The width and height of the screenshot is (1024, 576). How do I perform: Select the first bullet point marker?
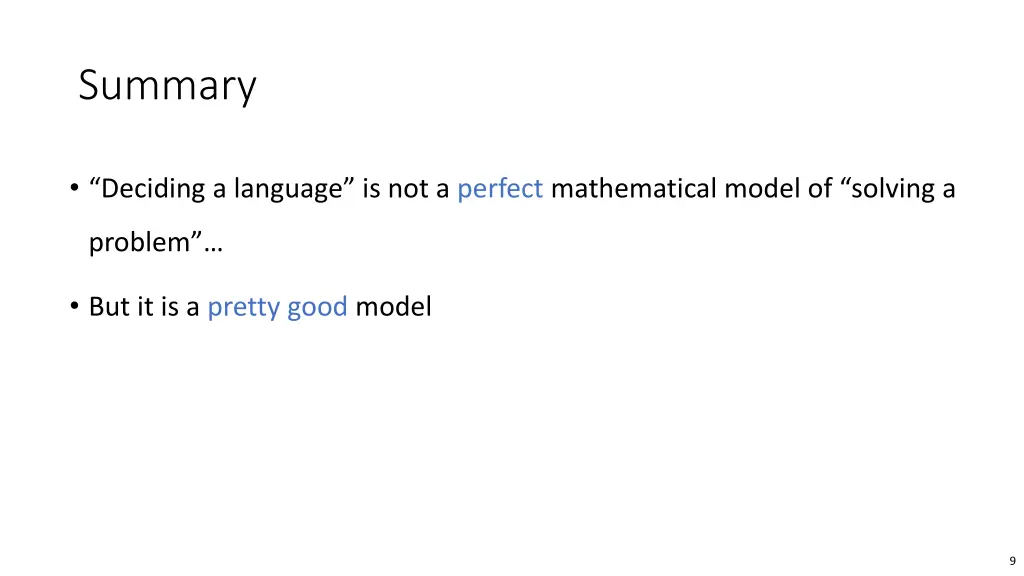point(75,189)
